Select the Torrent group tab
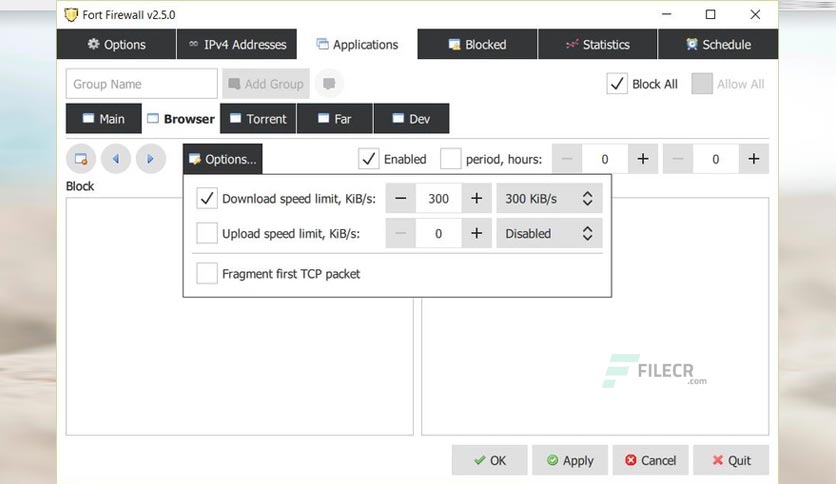The height and width of the screenshot is (484, 836). pos(259,118)
